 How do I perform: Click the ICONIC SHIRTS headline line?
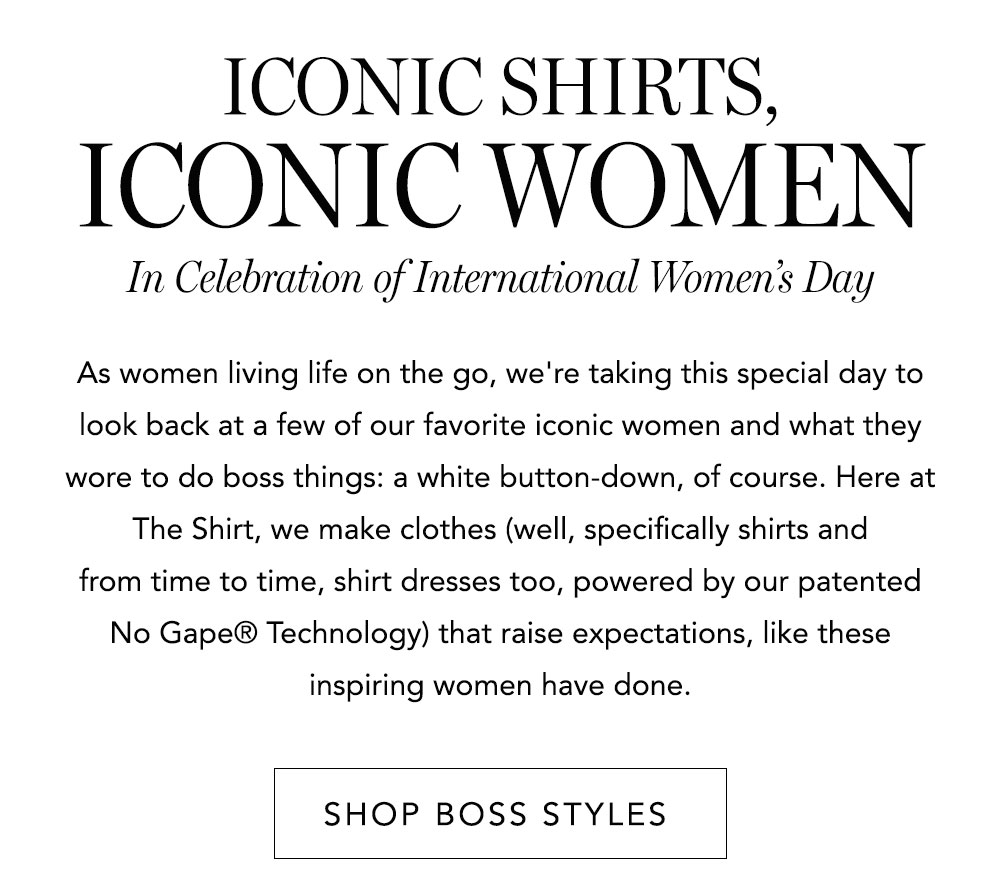(501, 87)
